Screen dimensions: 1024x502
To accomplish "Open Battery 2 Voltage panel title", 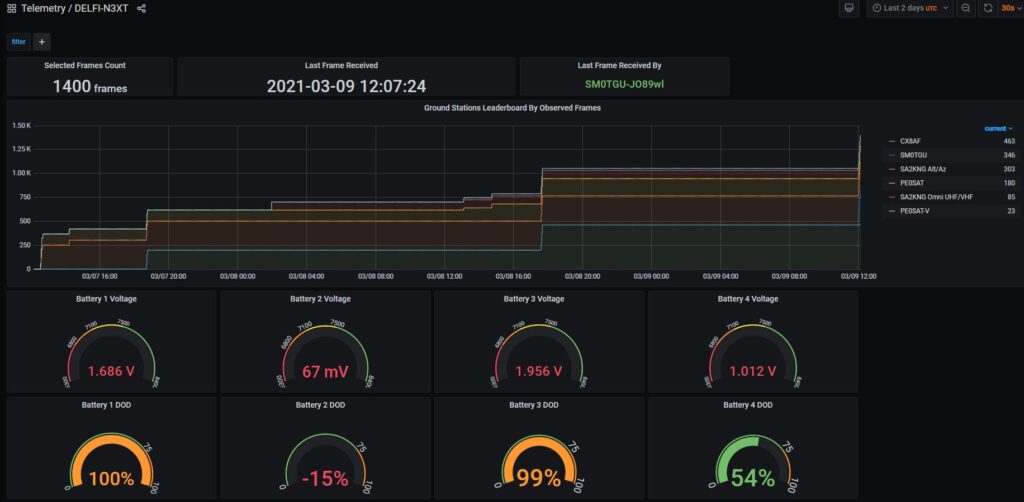I will [x=320, y=299].
